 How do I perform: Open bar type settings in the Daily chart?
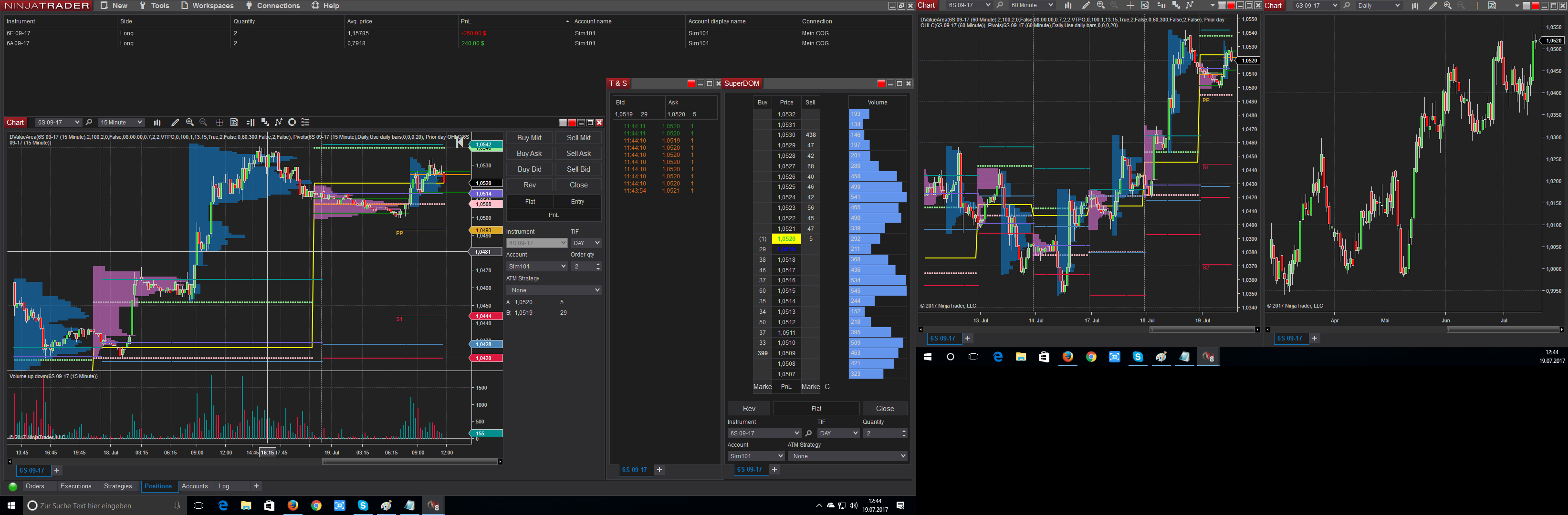click(x=1415, y=5)
